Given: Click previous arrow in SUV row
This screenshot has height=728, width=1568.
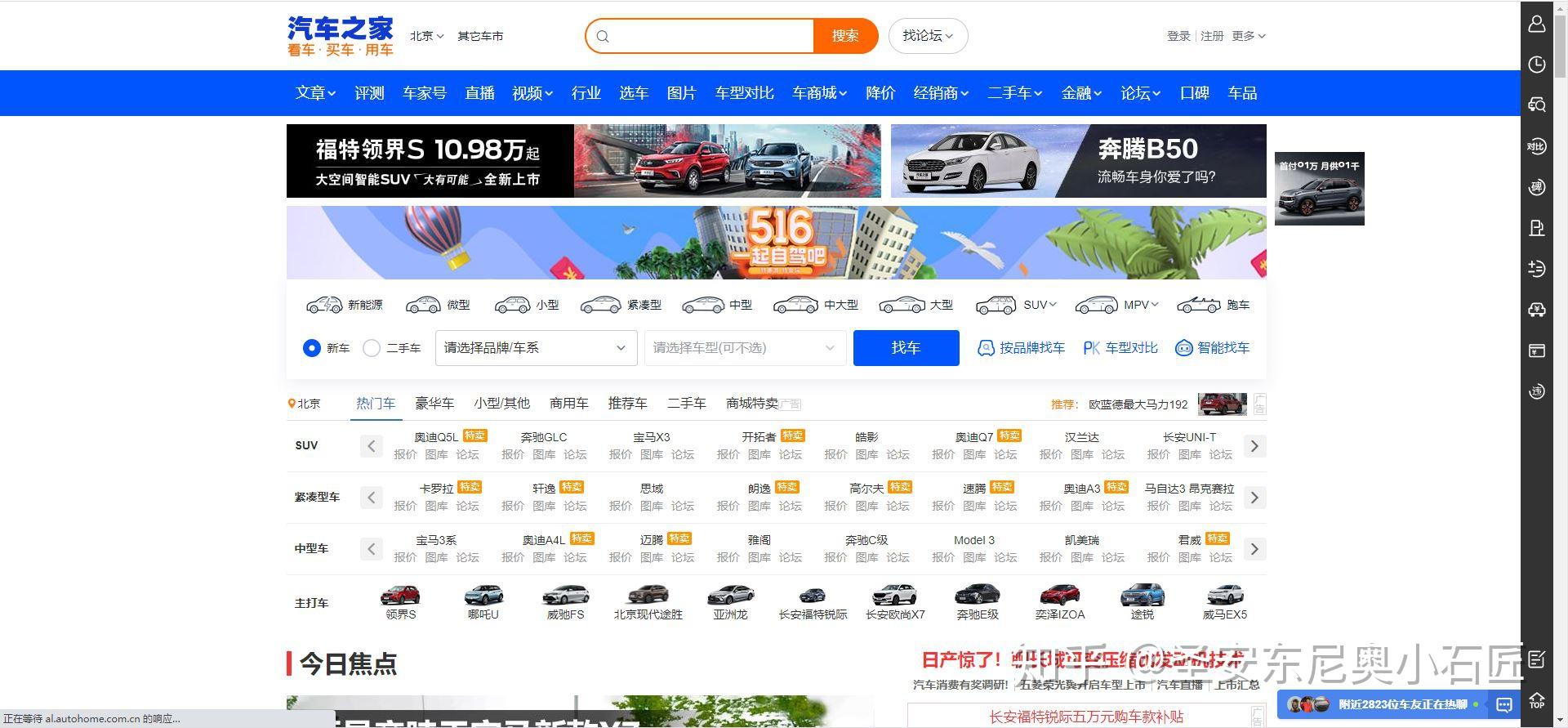Looking at the screenshot, I should [372, 446].
